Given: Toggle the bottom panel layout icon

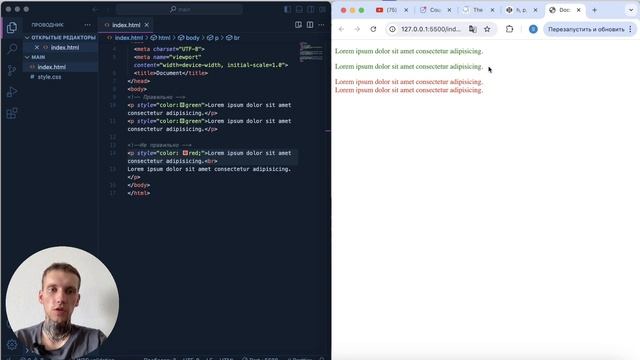Looking at the screenshot, I should click(299, 9).
